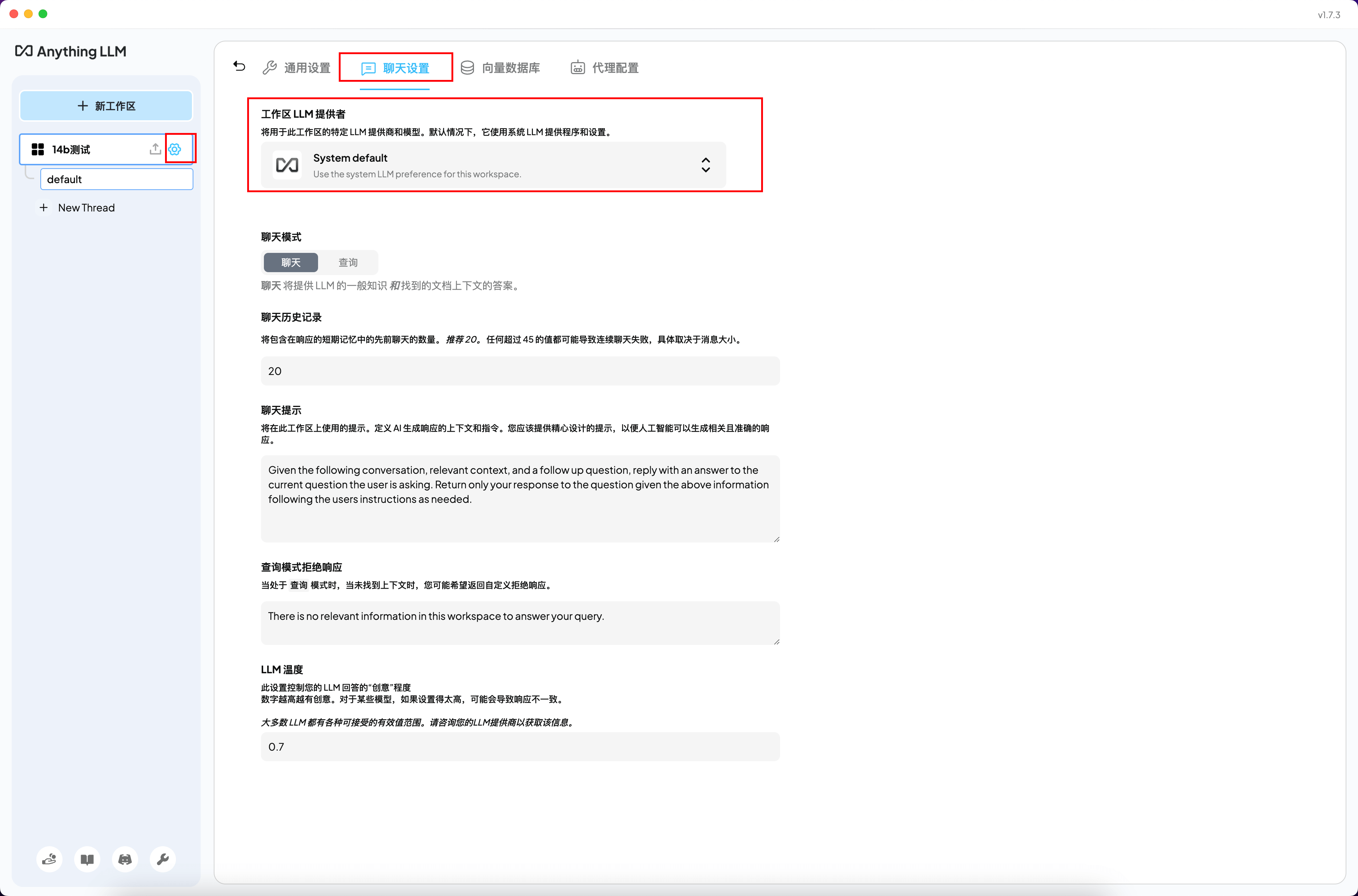Click the back arrow icon
The width and height of the screenshot is (1358, 896).
240,67
